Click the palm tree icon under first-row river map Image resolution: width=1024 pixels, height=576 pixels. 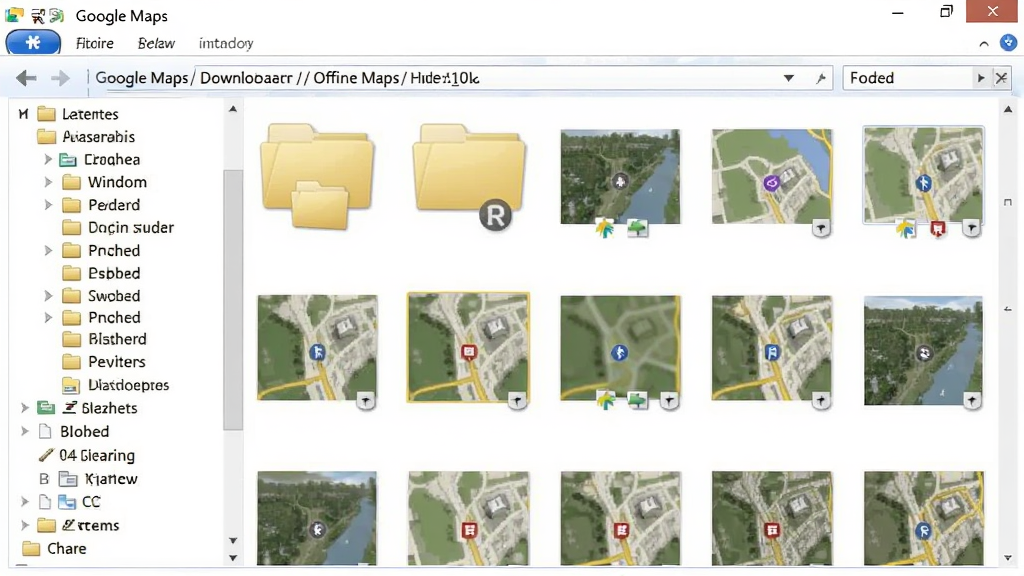click(x=605, y=229)
